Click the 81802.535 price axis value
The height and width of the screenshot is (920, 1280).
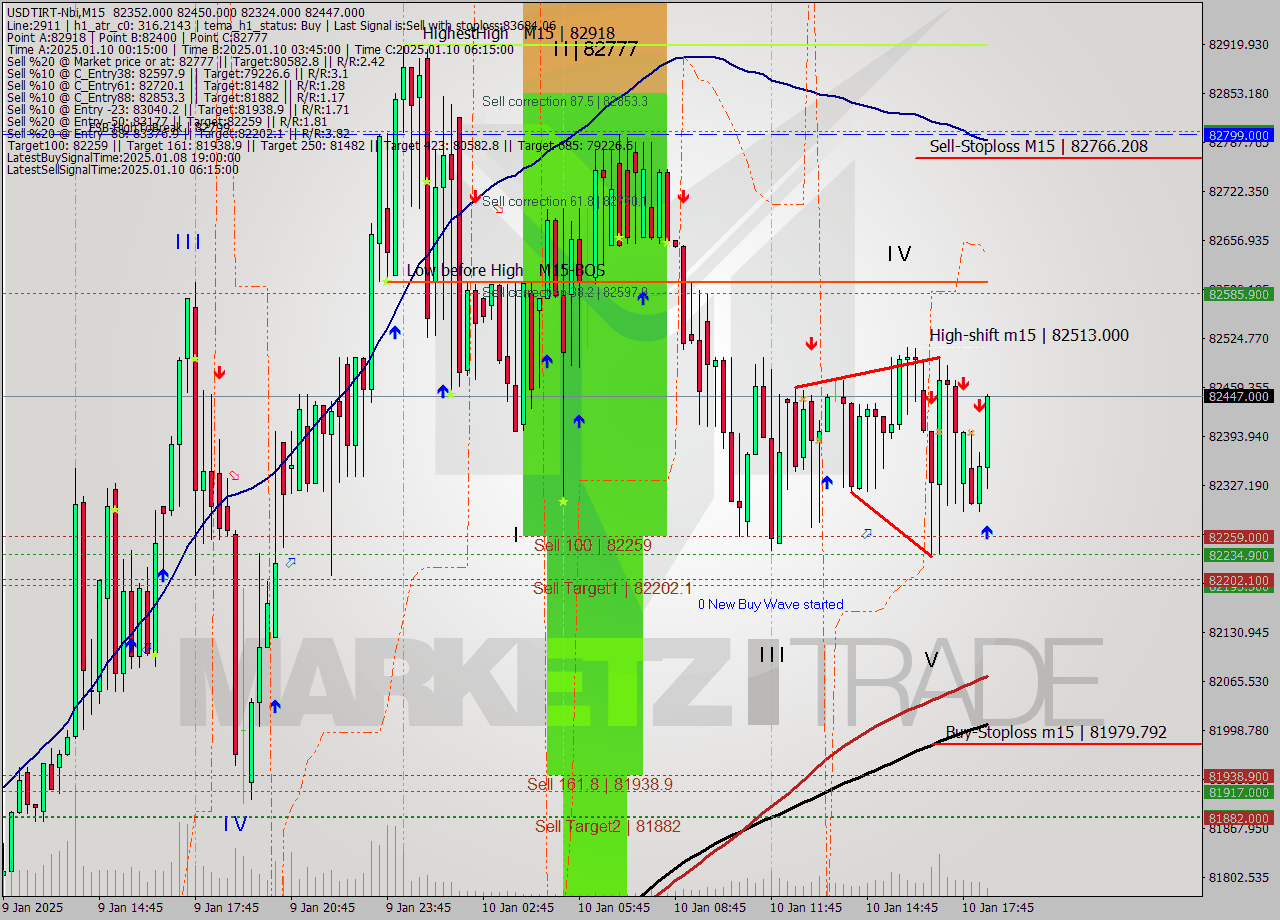(1239, 877)
